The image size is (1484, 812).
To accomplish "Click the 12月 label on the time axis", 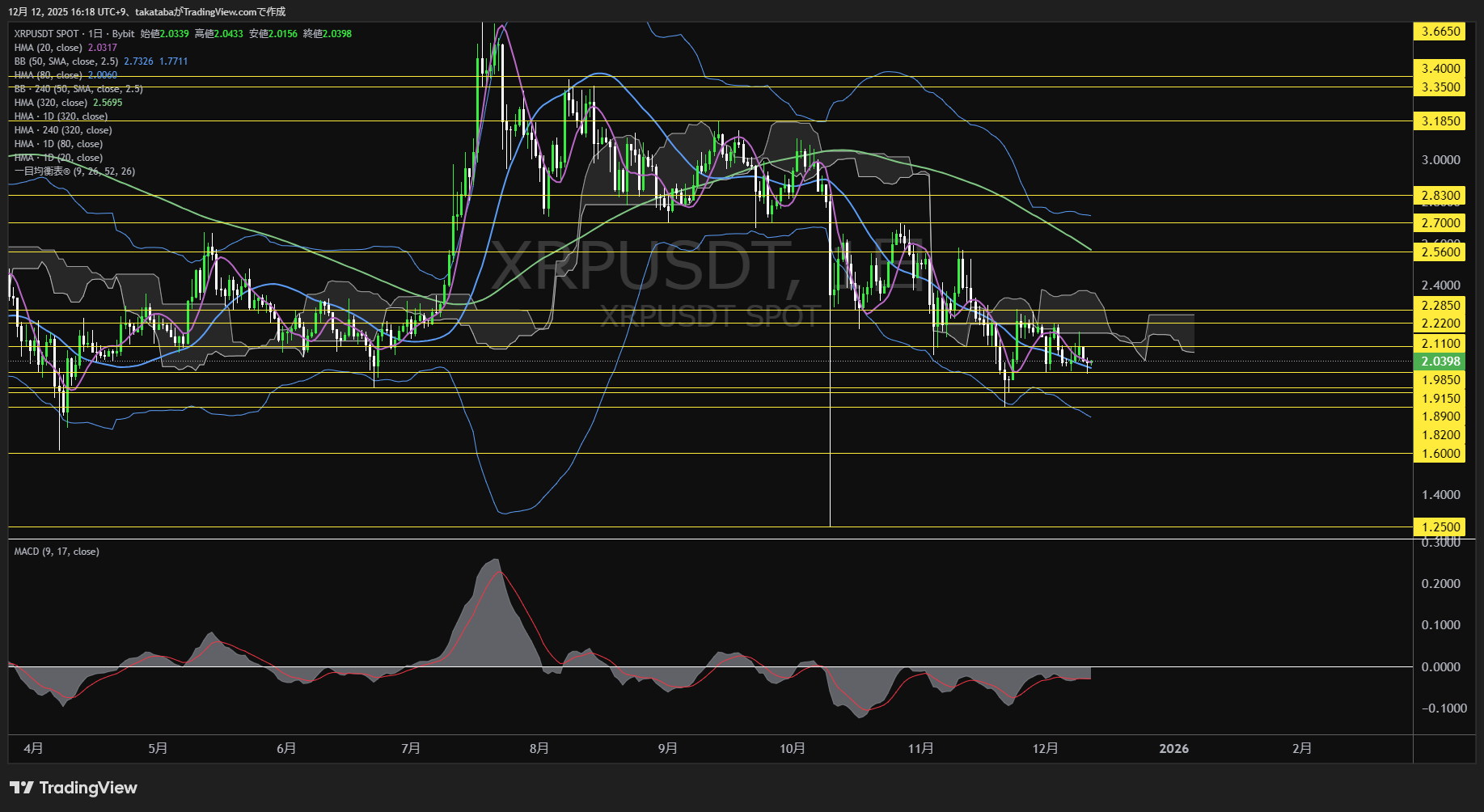I will (1047, 748).
